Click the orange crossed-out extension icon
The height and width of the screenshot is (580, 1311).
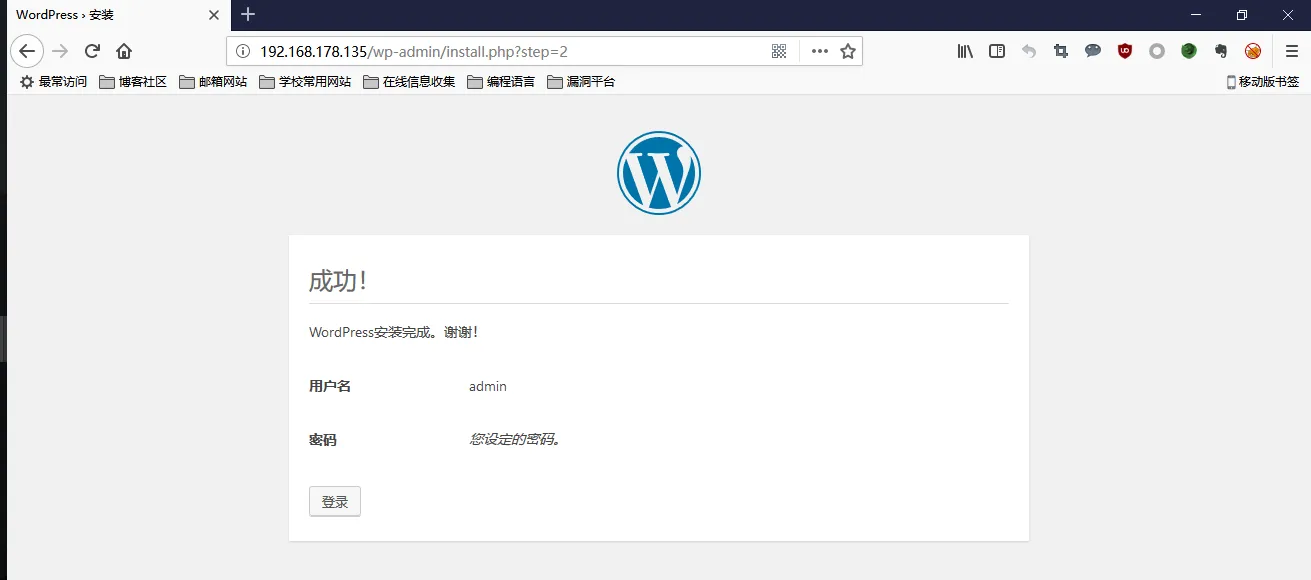click(1253, 51)
